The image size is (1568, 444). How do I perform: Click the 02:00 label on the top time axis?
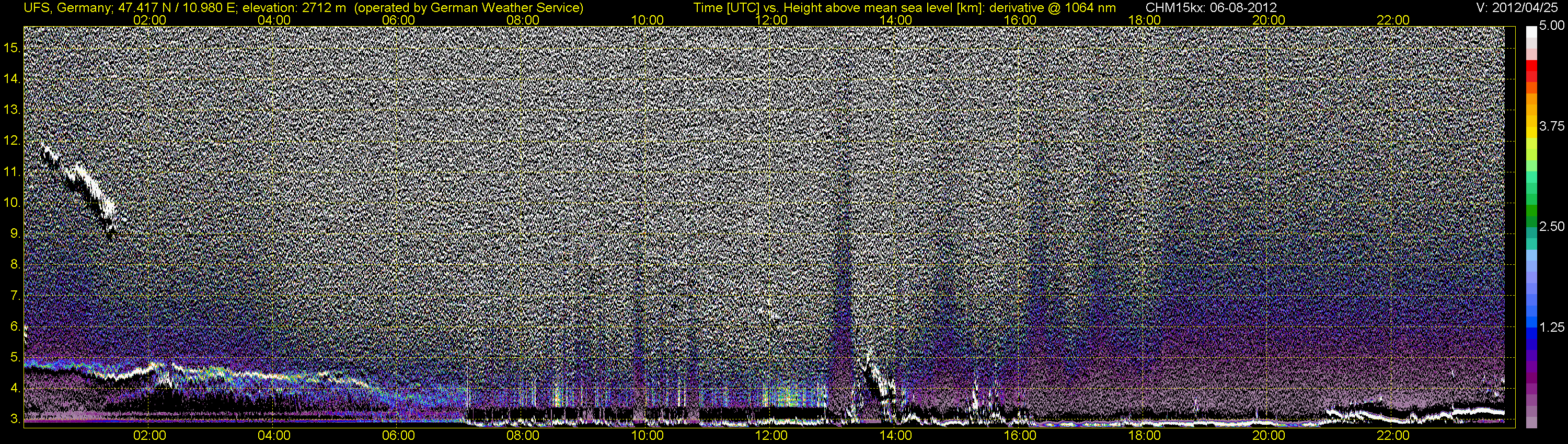[x=149, y=20]
